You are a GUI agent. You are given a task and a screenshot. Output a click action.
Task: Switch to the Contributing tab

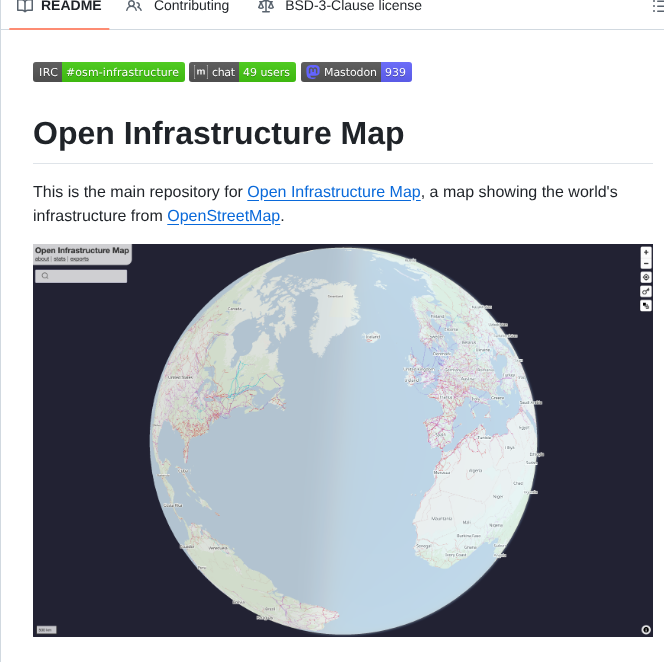point(177,7)
